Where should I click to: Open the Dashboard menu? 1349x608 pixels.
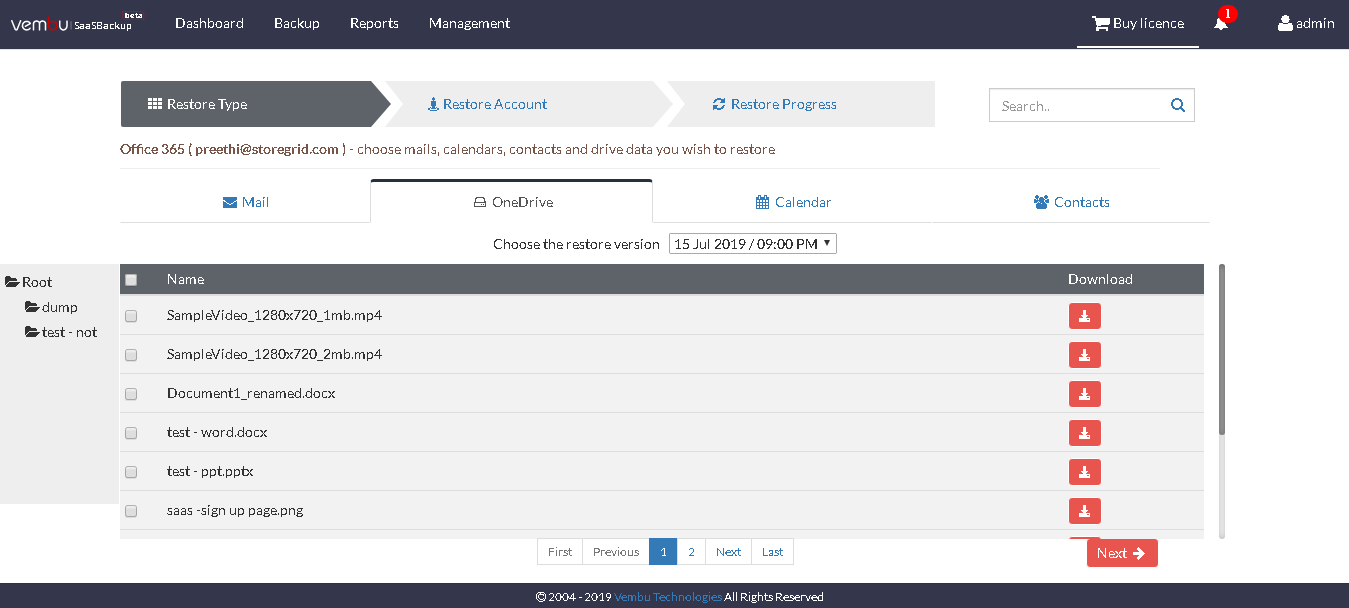[209, 23]
